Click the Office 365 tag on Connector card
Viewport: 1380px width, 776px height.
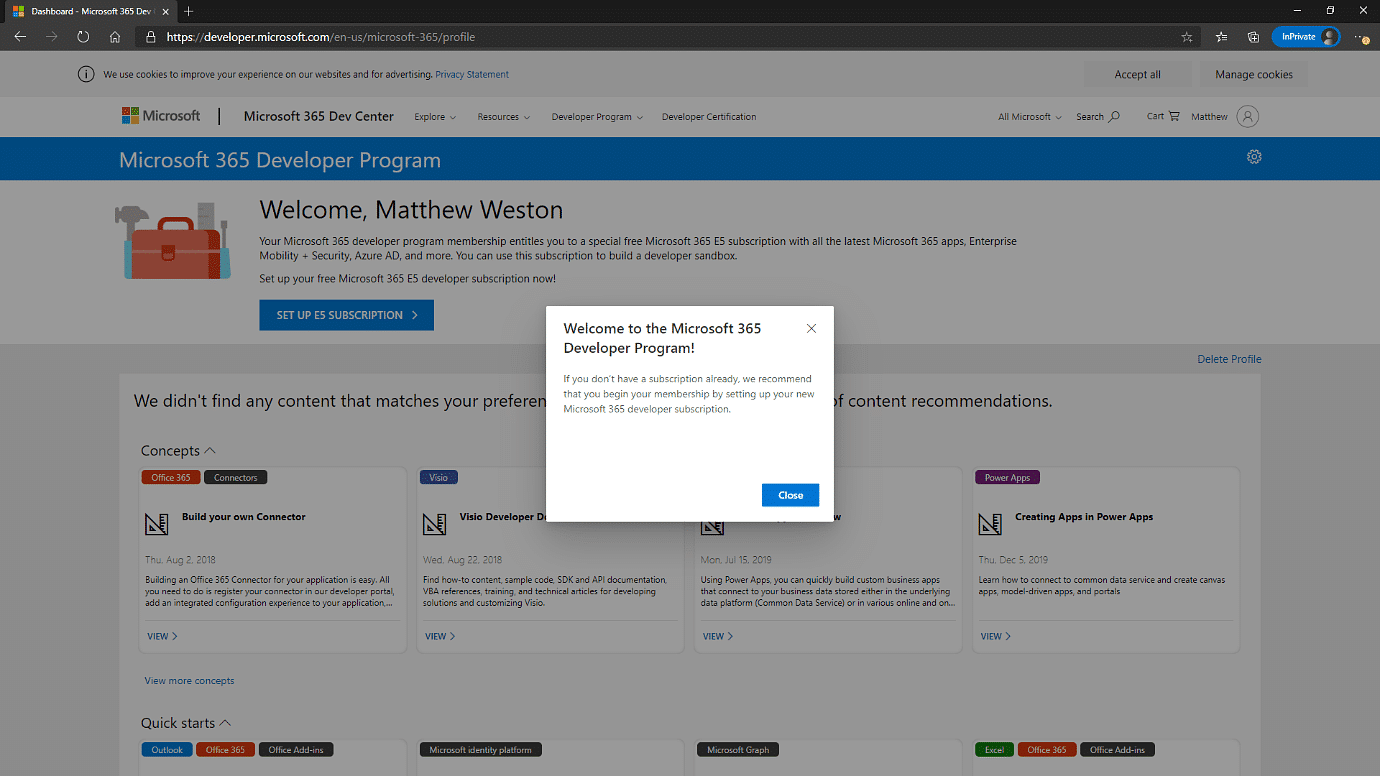click(171, 477)
